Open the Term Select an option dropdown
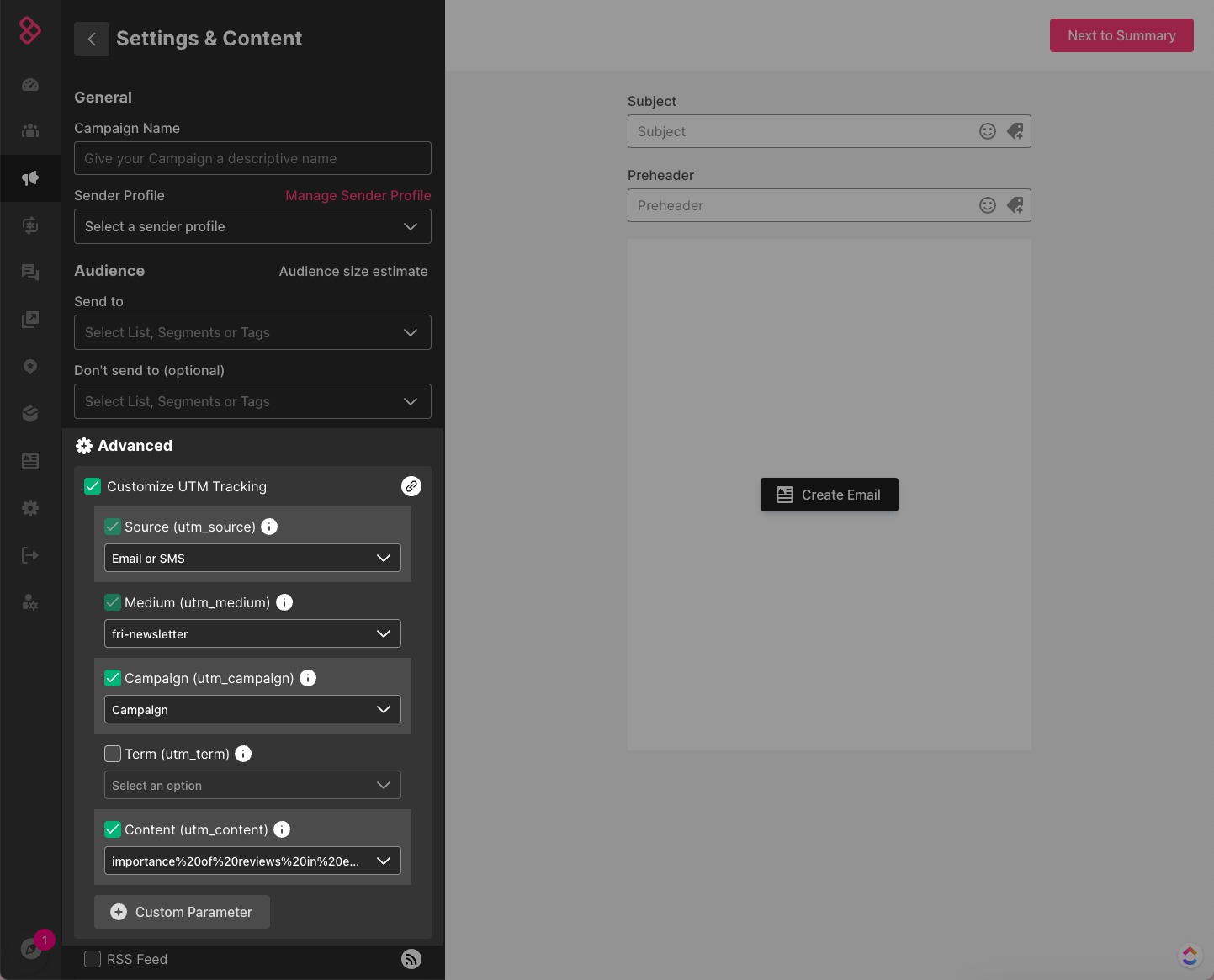 252,785
